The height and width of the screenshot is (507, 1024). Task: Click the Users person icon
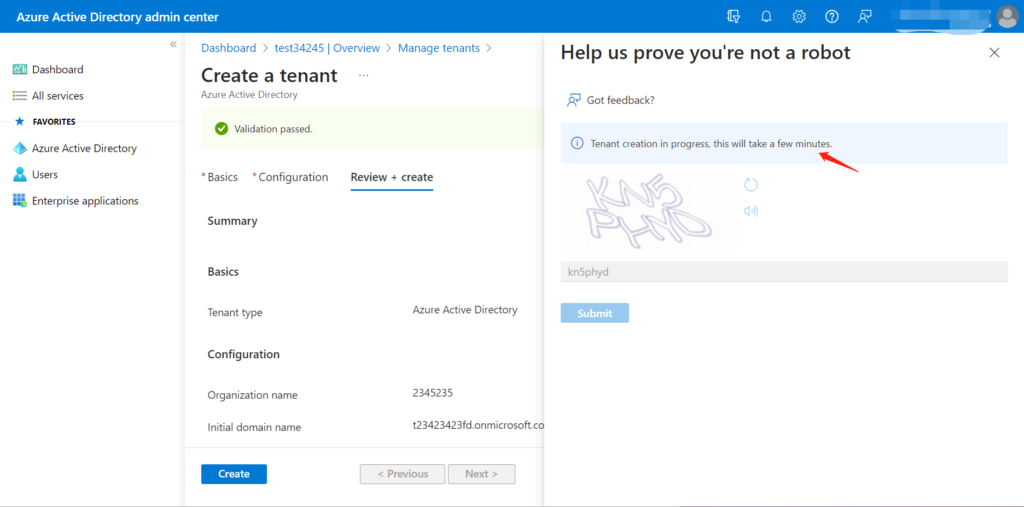[20, 174]
